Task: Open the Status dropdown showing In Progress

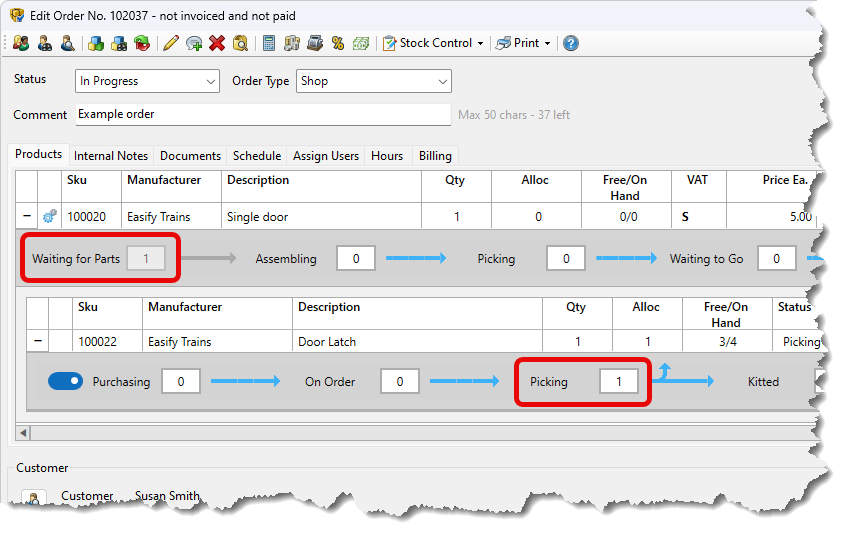Action: pyautogui.click(x=147, y=81)
